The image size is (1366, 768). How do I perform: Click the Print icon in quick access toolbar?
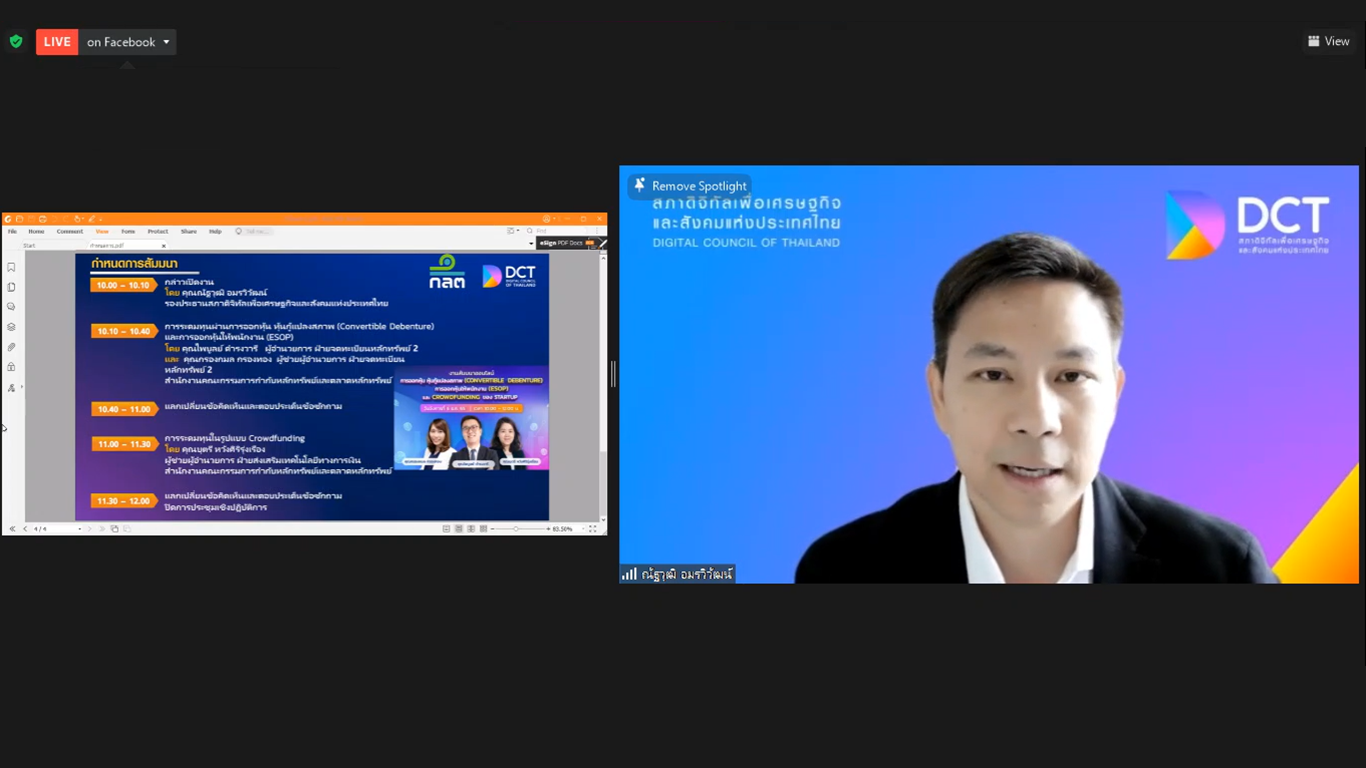pyautogui.click(x=42, y=219)
